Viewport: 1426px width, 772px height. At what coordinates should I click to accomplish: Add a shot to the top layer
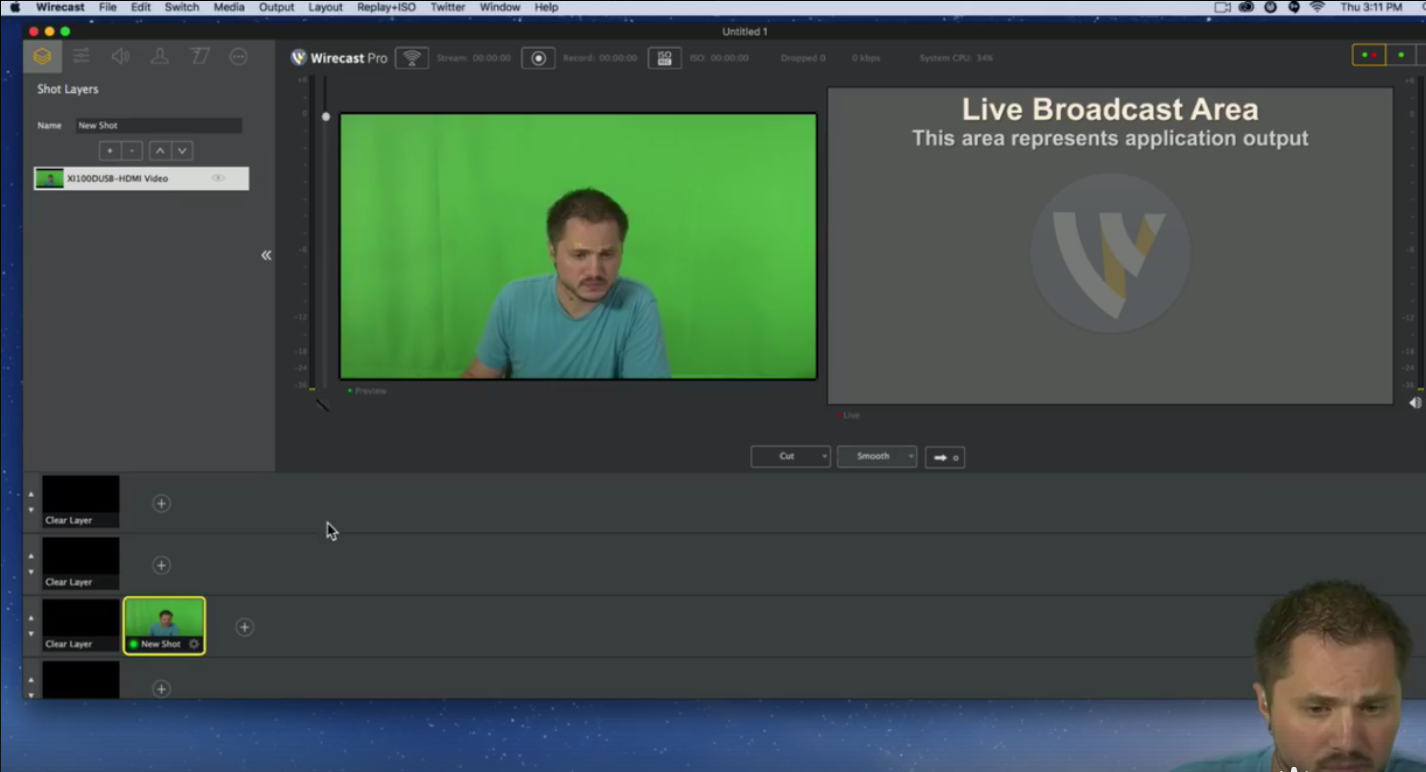click(161, 504)
